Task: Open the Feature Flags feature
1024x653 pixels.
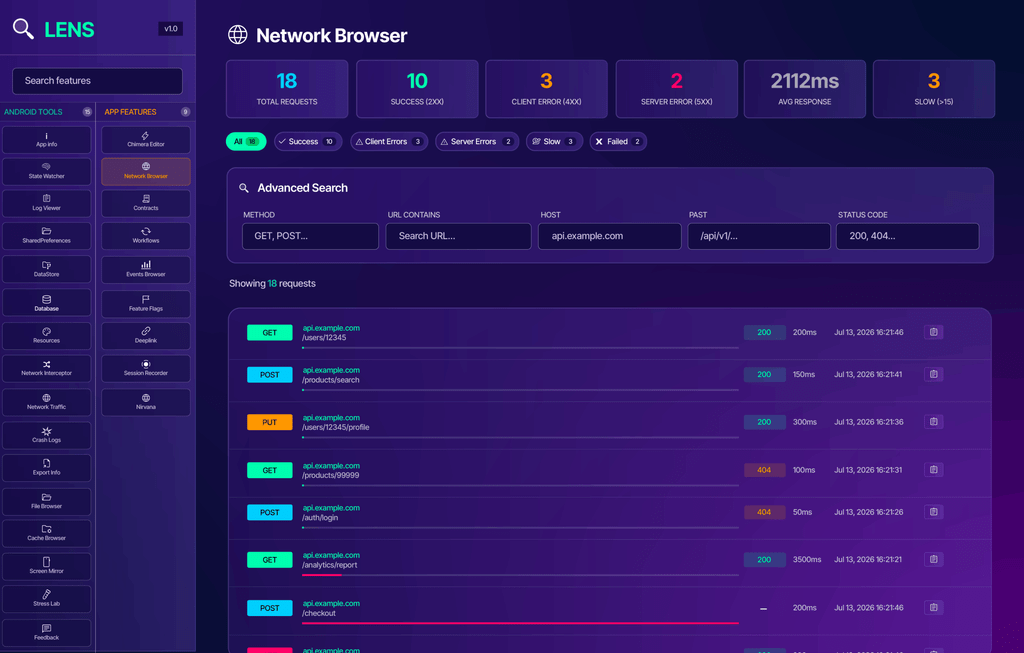Action: pos(146,304)
